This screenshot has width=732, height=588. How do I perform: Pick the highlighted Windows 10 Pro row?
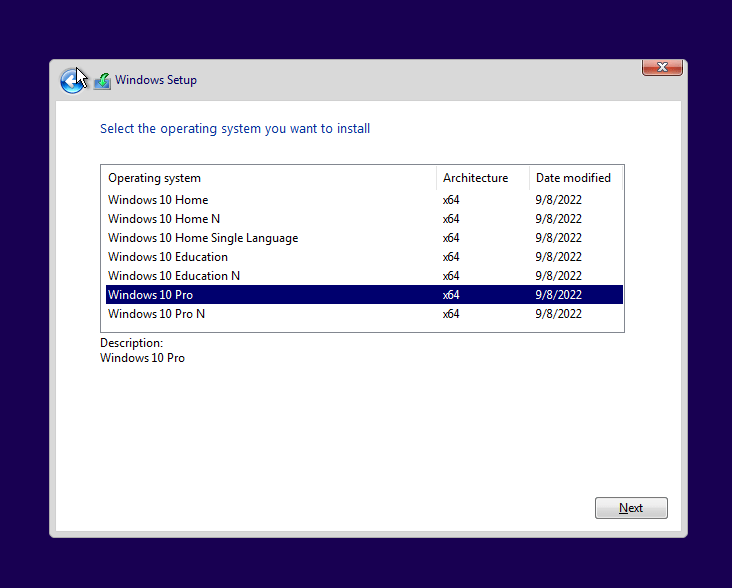[x=364, y=294]
